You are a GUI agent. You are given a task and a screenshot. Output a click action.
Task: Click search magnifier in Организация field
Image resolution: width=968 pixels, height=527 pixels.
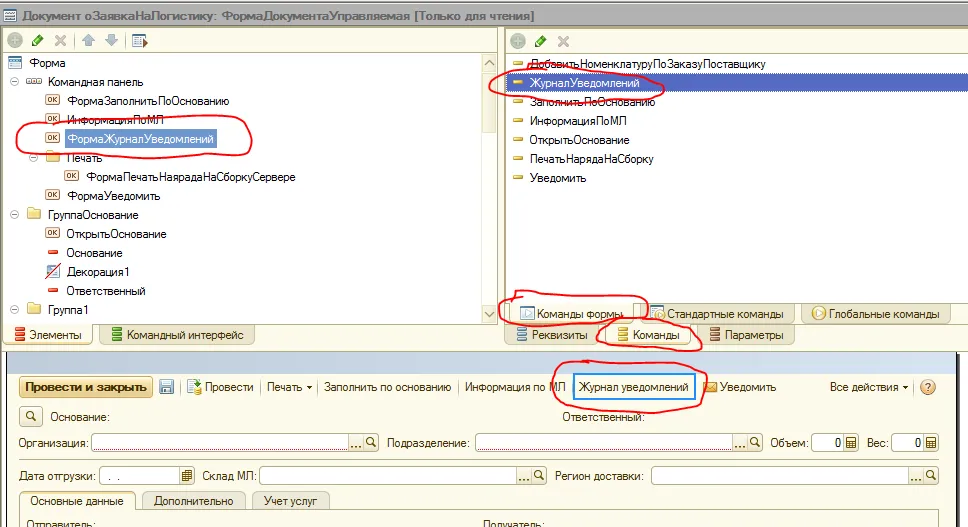point(370,442)
